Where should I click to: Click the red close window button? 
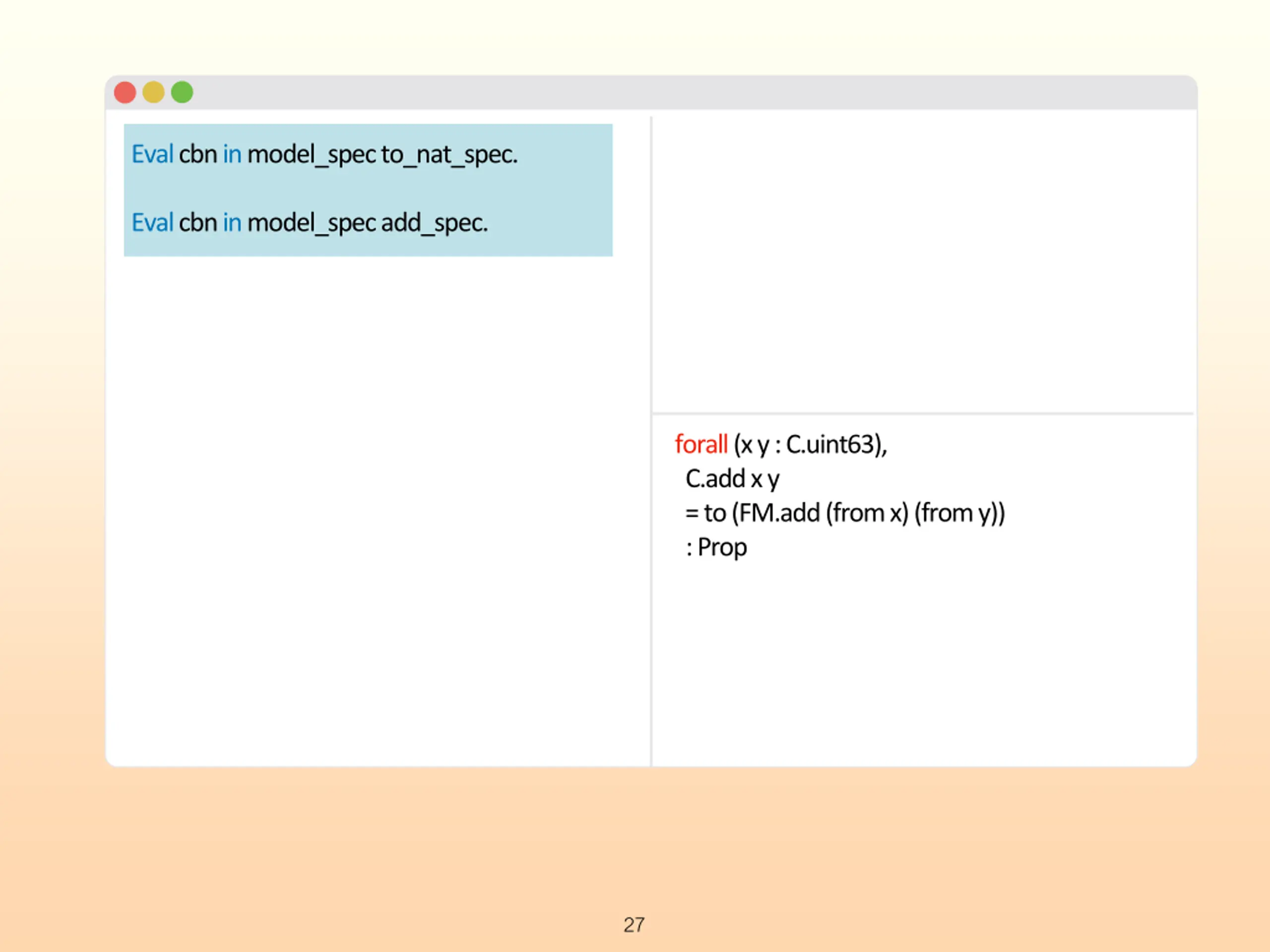point(125,92)
